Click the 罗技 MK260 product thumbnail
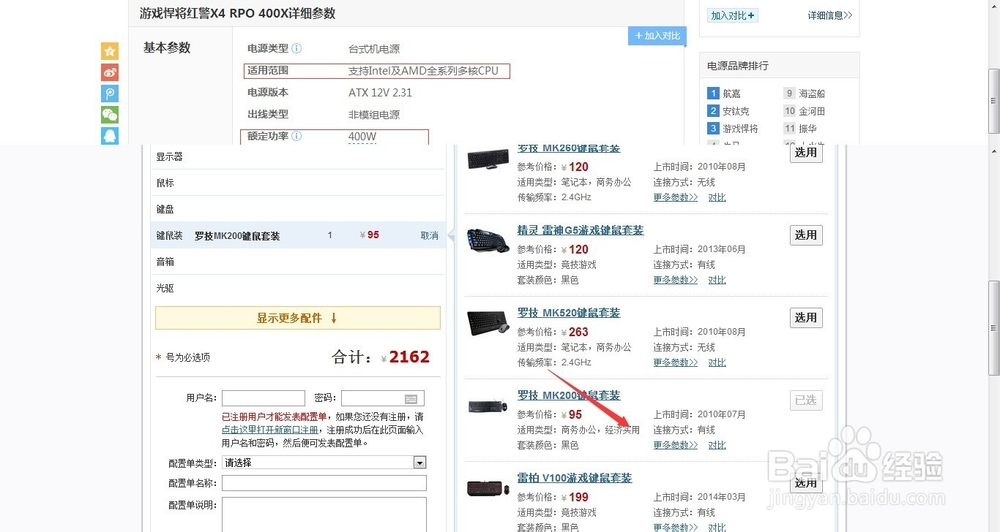 [488, 159]
